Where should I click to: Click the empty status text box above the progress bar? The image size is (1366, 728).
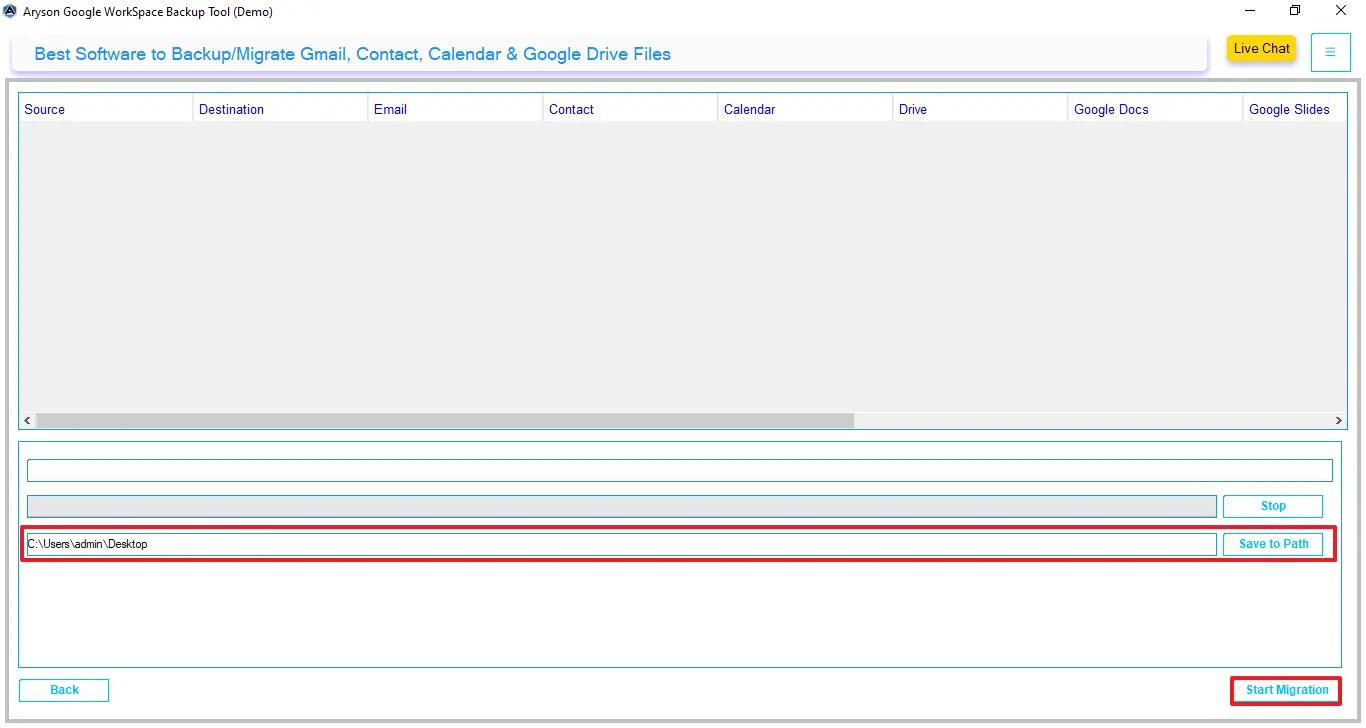click(680, 469)
